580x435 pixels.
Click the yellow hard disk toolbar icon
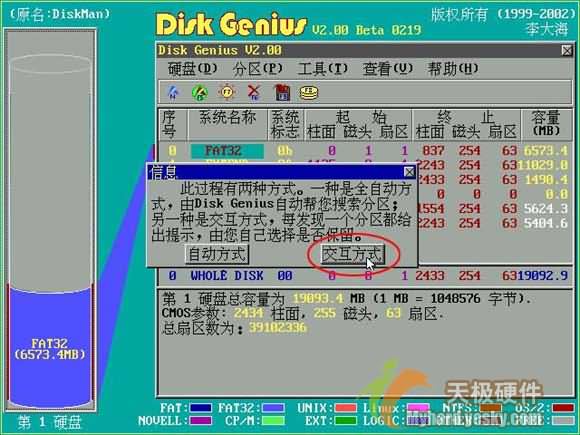point(309,93)
